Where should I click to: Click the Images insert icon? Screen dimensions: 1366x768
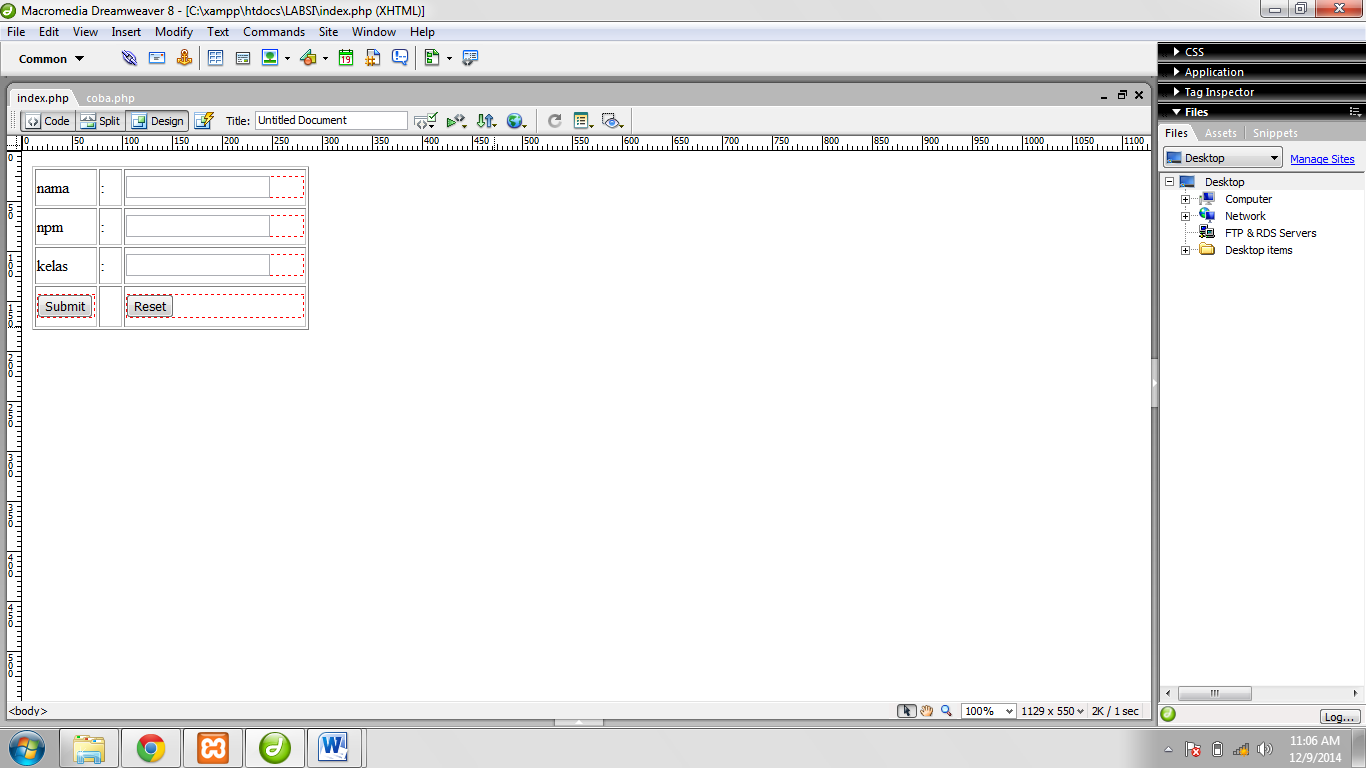pyautogui.click(x=270, y=58)
